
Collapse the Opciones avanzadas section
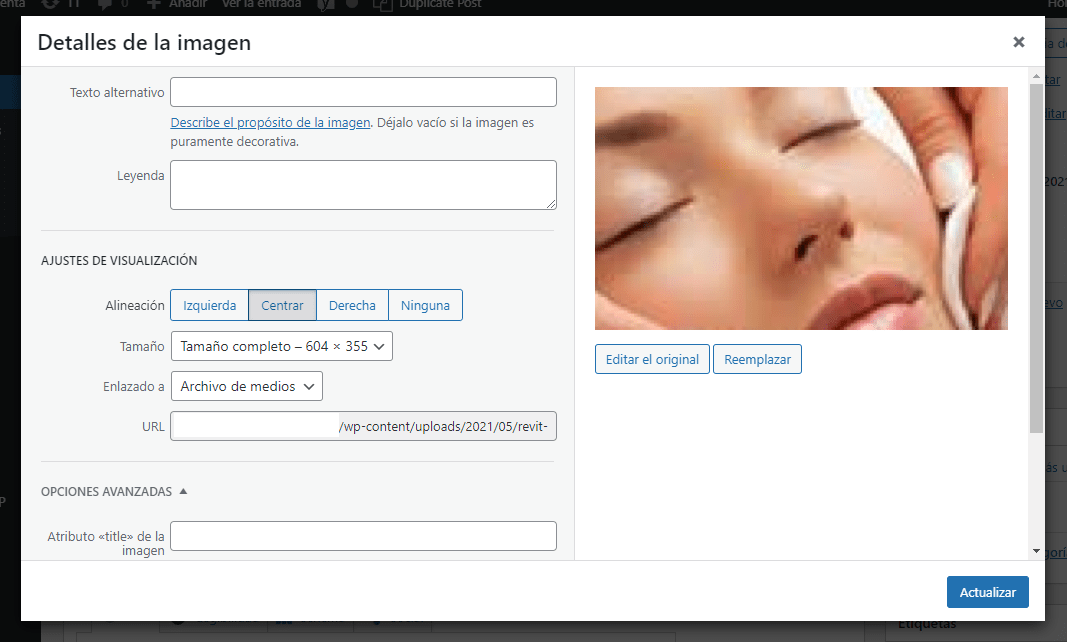[114, 492]
